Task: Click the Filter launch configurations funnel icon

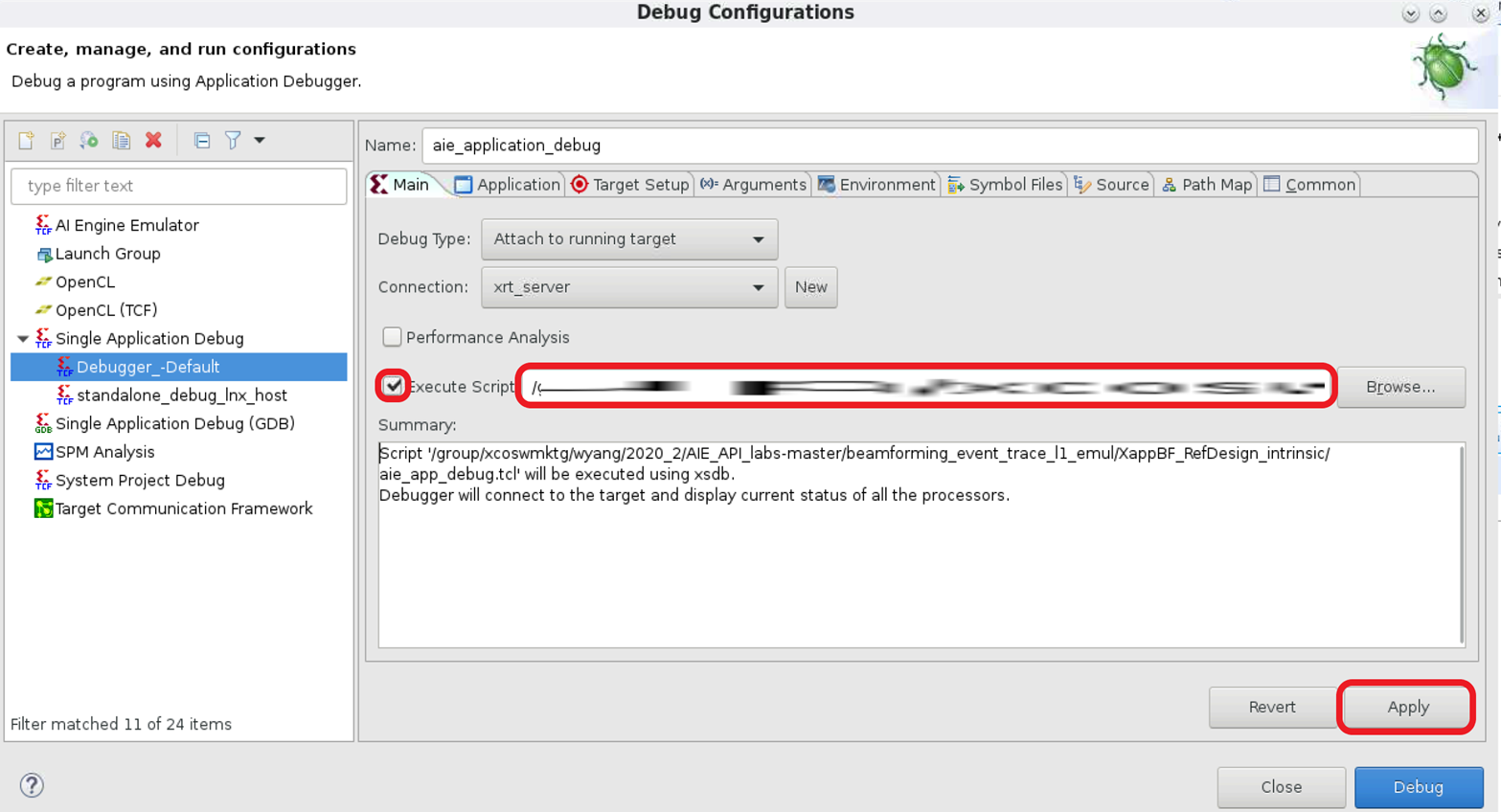Action: click(233, 141)
